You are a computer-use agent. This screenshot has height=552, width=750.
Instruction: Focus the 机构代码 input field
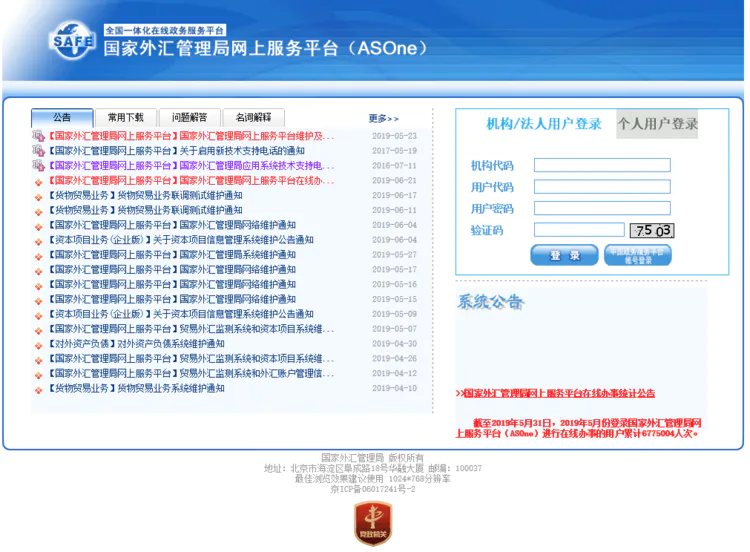tap(602, 165)
